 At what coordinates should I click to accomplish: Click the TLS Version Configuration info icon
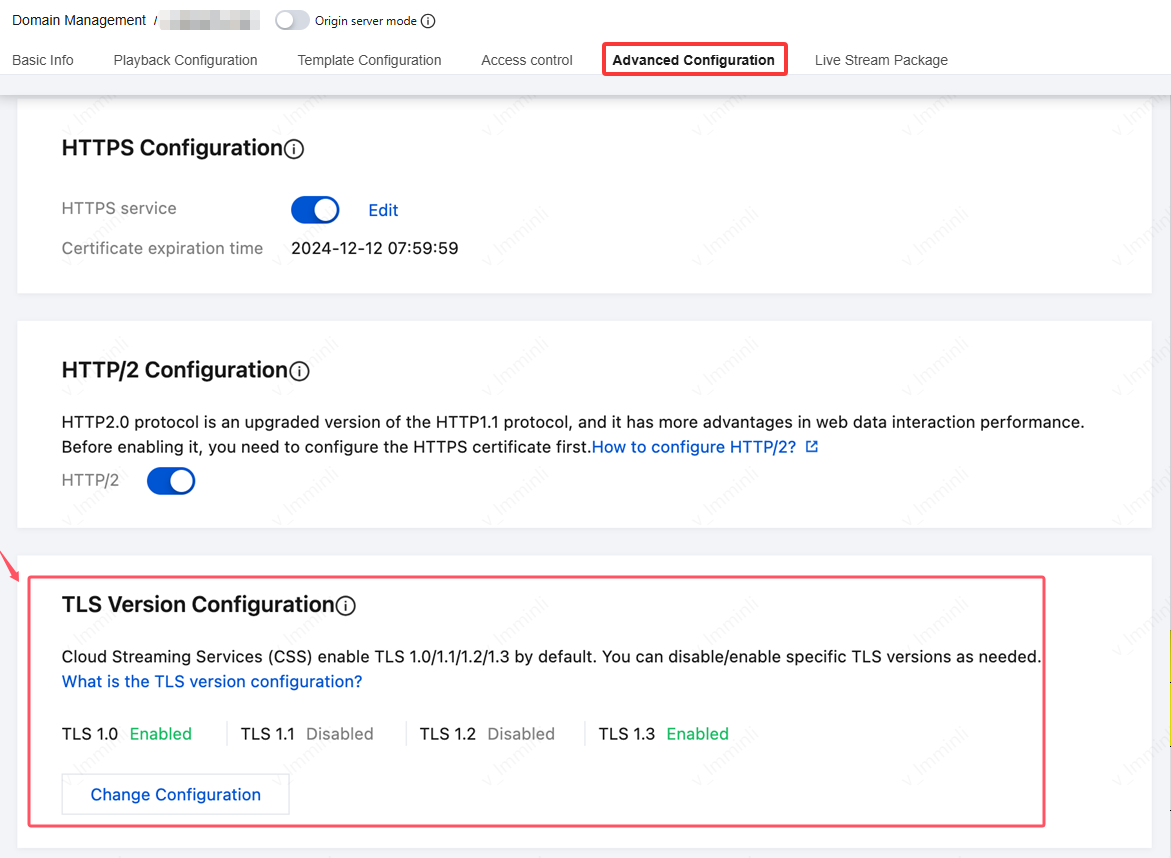[x=345, y=605]
